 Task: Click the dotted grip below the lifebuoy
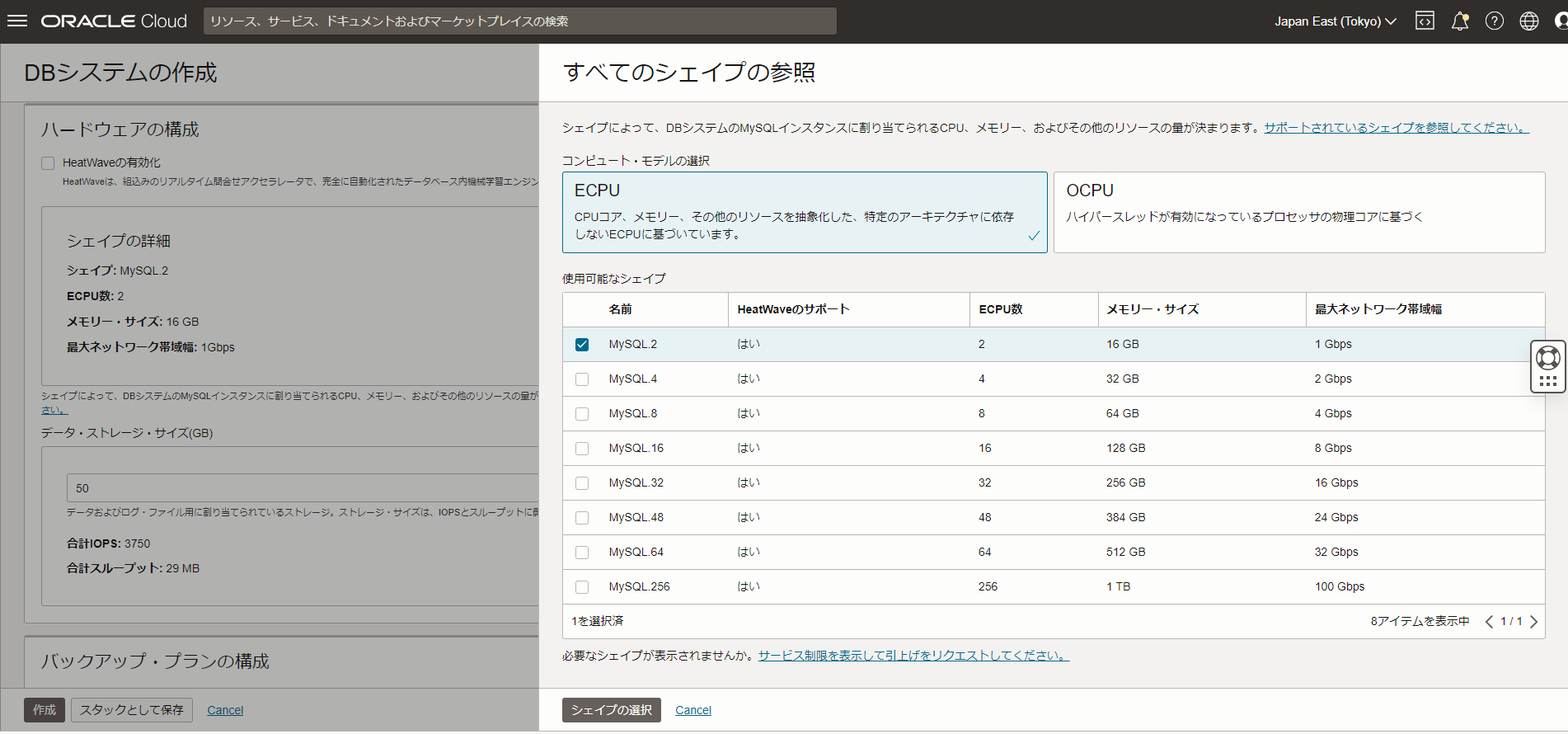tap(1548, 381)
